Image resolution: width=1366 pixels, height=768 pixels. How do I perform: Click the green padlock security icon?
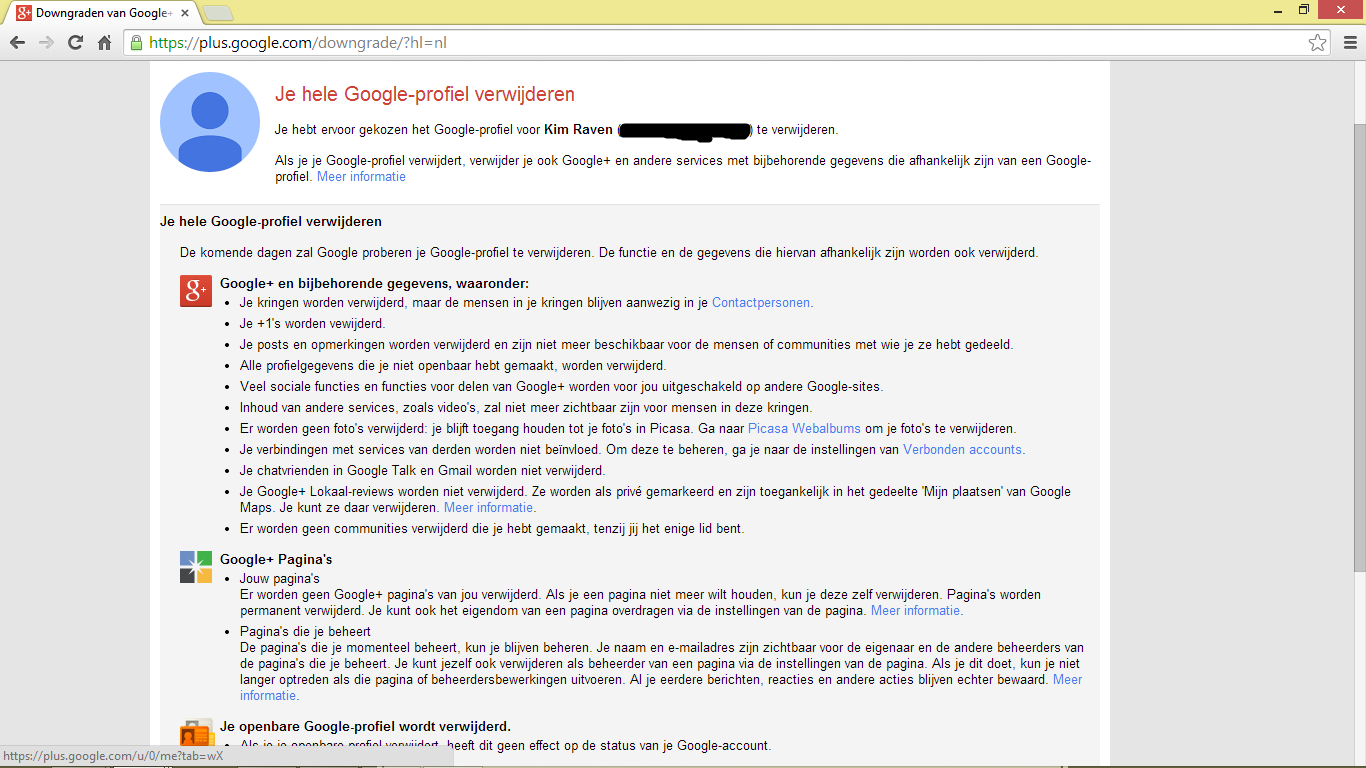[137, 43]
